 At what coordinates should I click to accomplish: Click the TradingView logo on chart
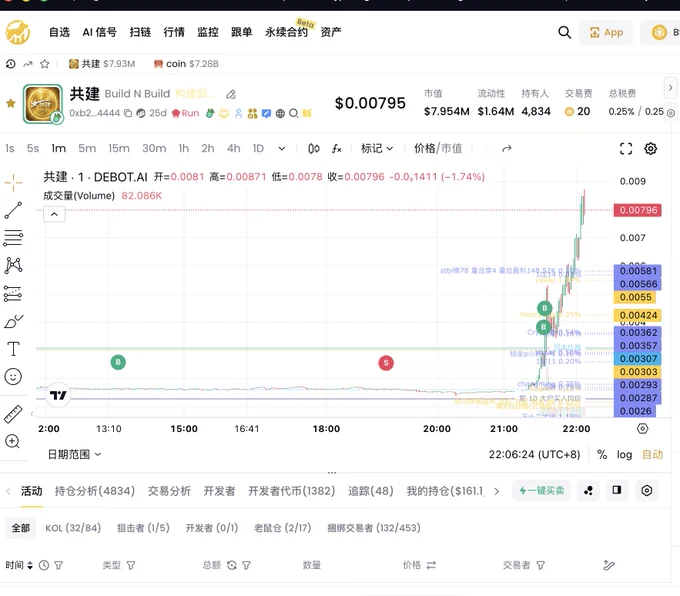[x=58, y=395]
